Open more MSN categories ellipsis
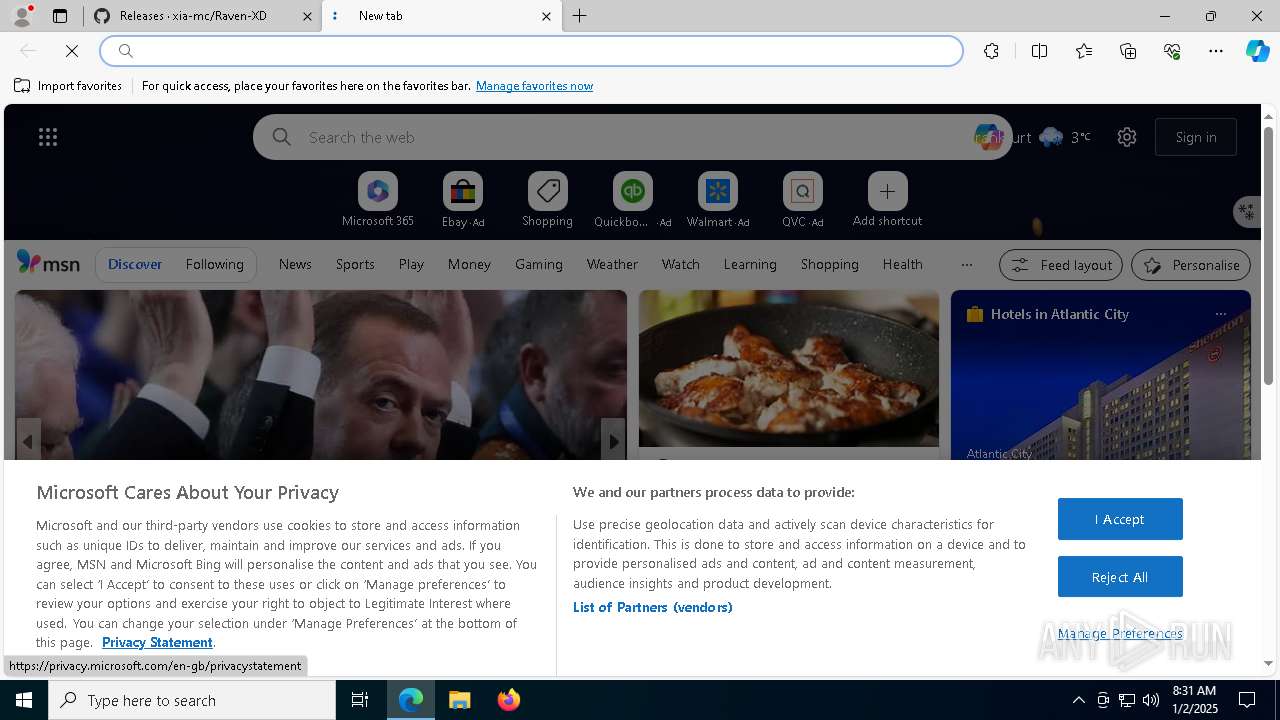This screenshot has height=720, width=1280. [x=966, y=264]
